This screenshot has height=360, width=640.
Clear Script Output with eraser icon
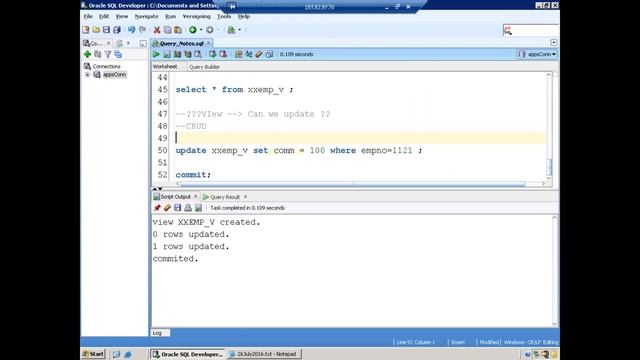(167, 208)
